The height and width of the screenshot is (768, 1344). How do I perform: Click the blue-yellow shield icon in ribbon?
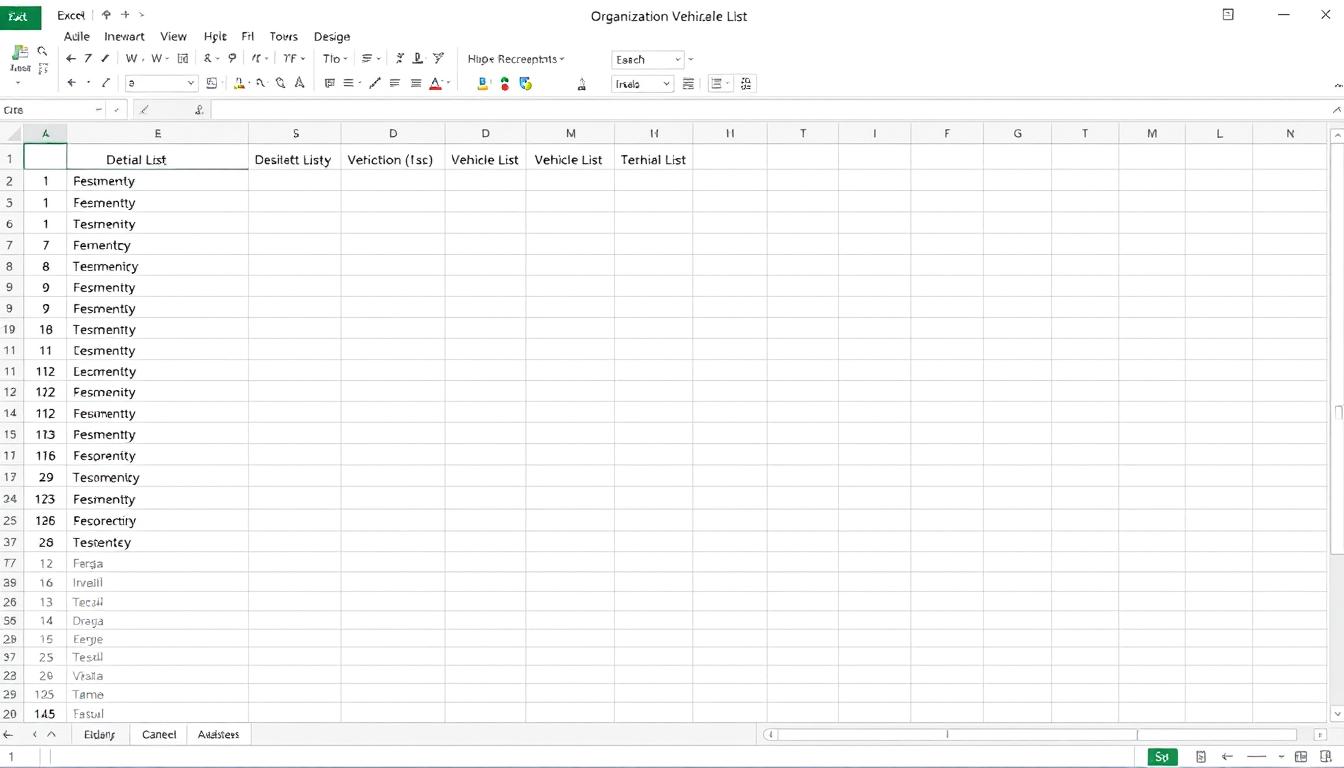coord(525,84)
